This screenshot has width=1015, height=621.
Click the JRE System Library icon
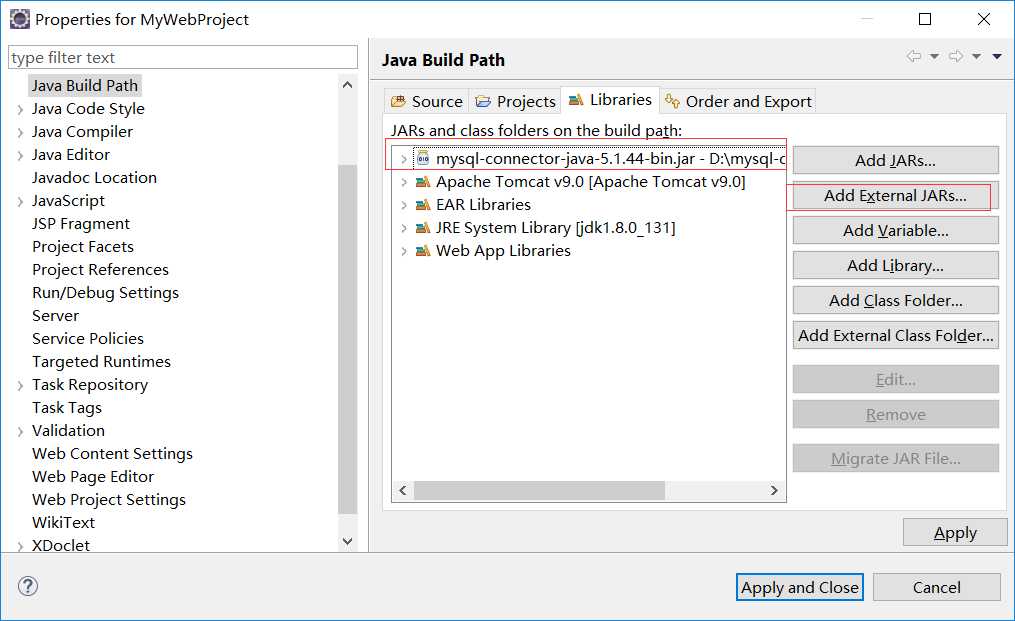423,228
